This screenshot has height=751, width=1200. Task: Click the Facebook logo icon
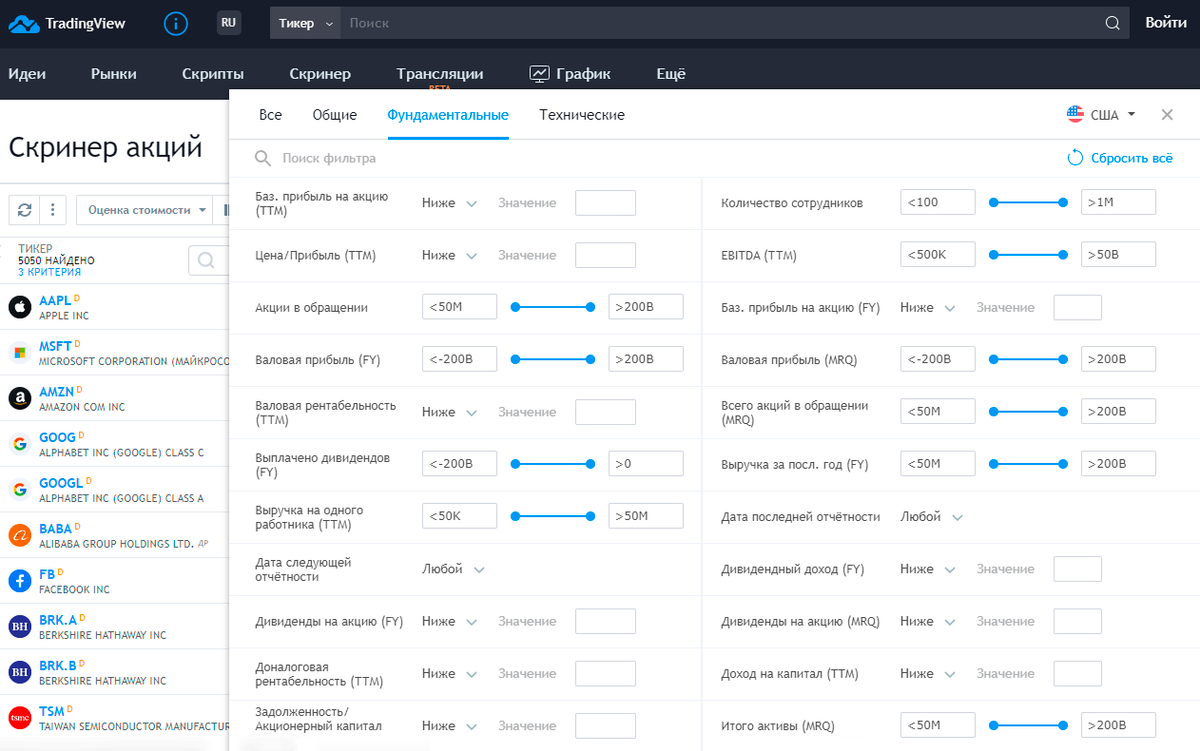click(x=20, y=581)
